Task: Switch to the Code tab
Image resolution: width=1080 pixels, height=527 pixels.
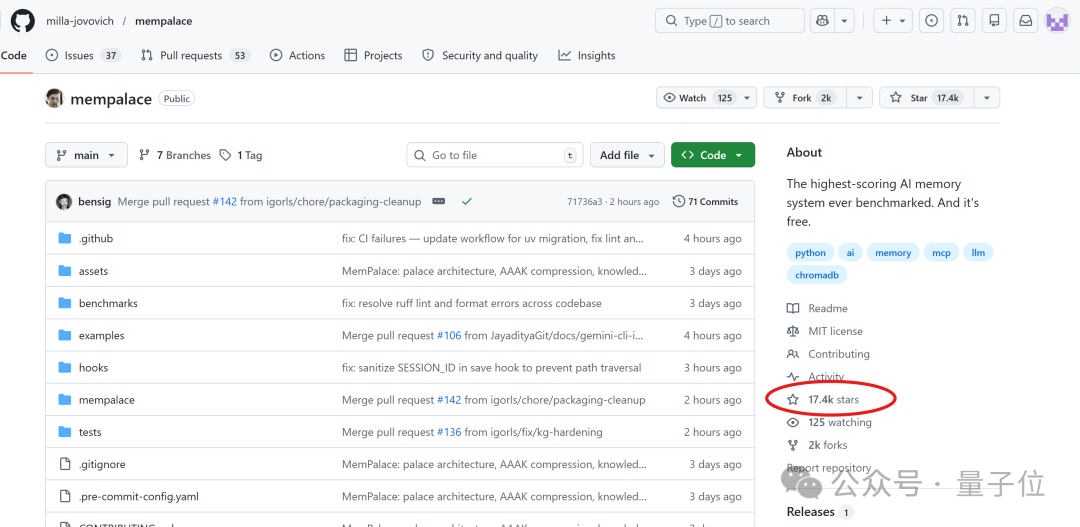Action: pos(14,56)
